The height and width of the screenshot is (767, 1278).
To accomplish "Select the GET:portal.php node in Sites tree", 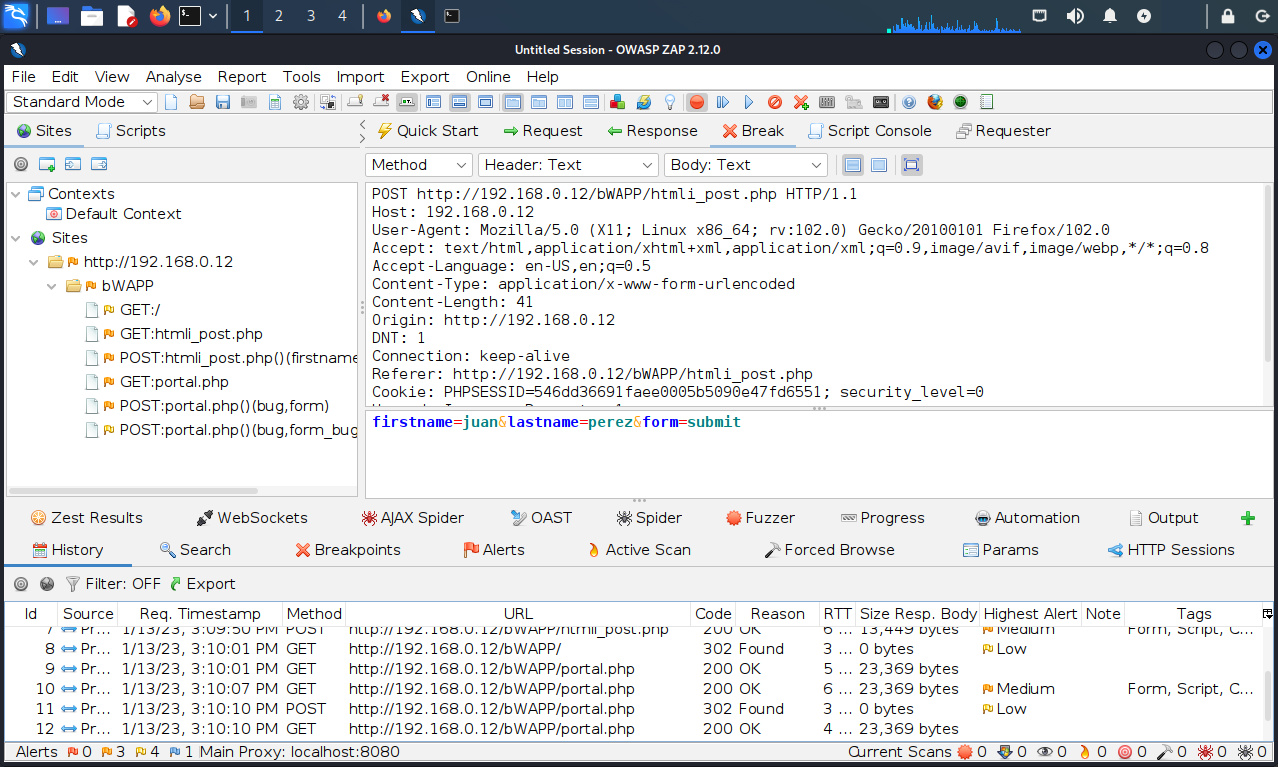I will tap(173, 382).
